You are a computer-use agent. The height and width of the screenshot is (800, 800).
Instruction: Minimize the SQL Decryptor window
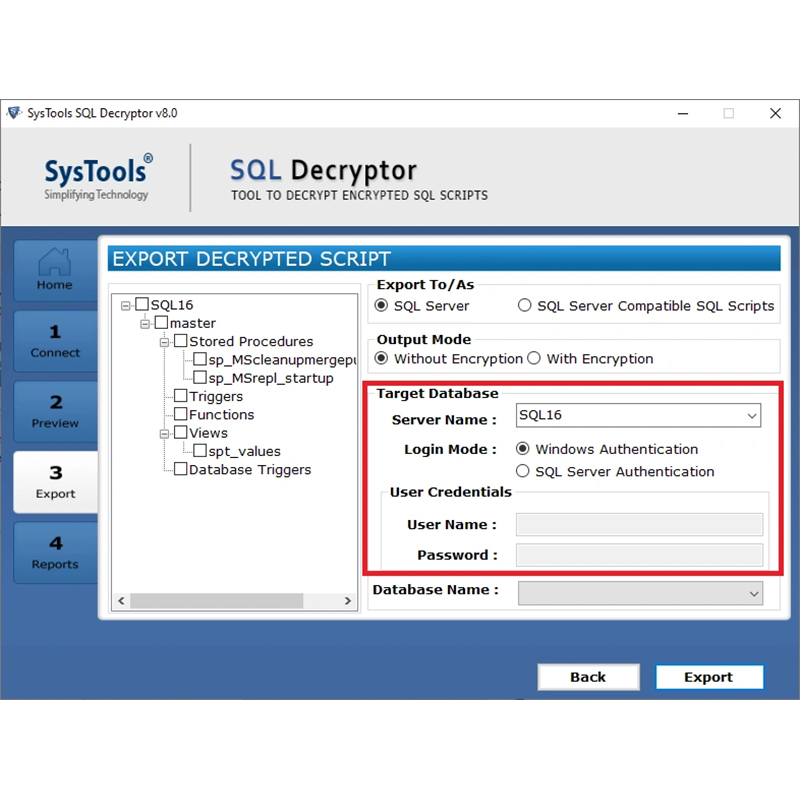pyautogui.click(x=683, y=113)
